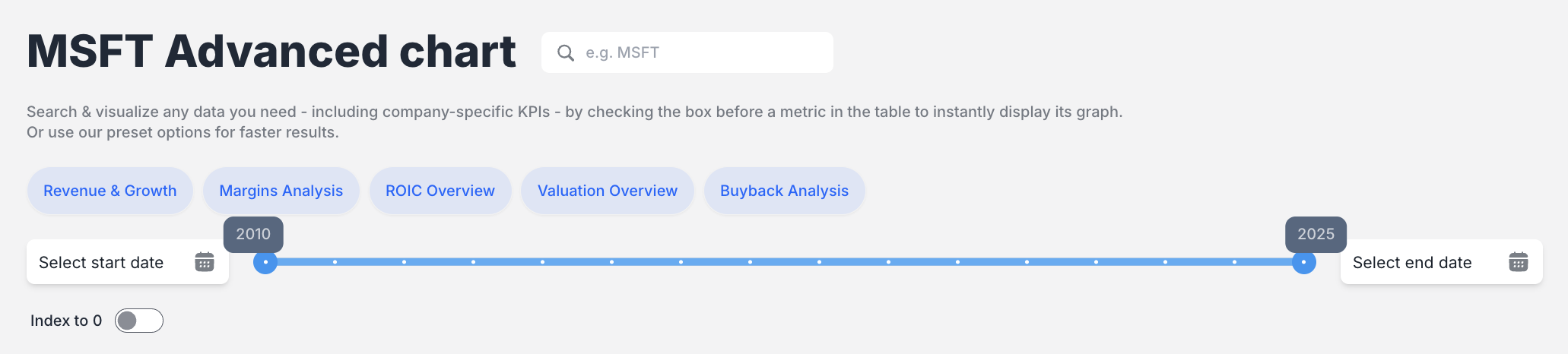Screen dimensions: 1568x354
Task: Open the start date calendar icon
Action: (x=205, y=262)
